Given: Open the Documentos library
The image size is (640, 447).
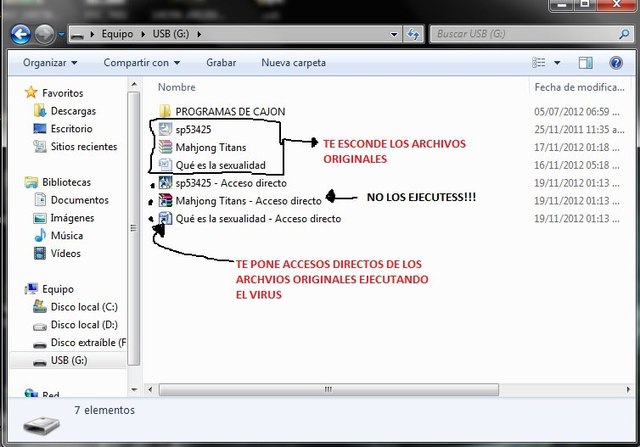Looking at the screenshot, I should 80,200.
